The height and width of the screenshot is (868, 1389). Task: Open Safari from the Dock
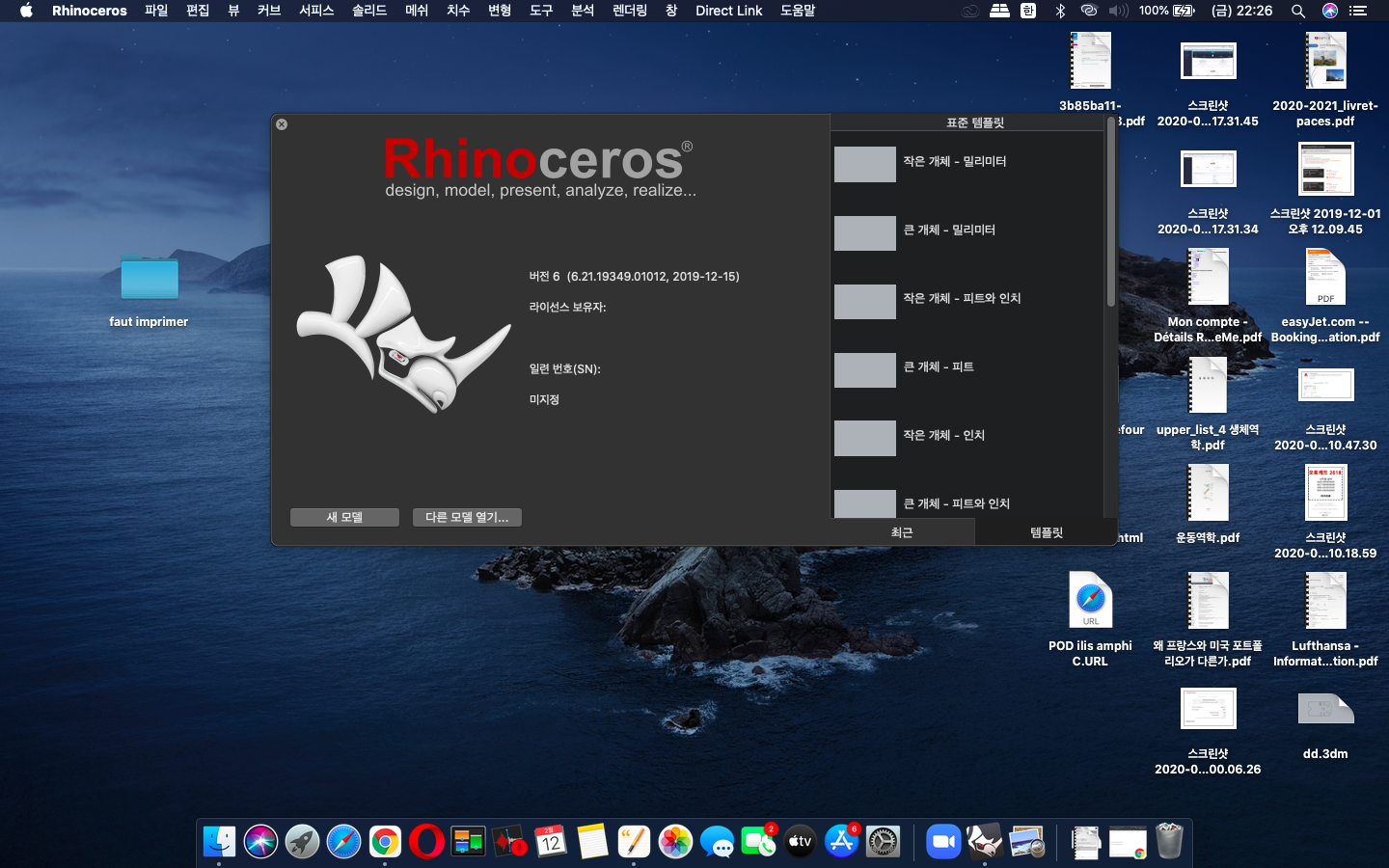coord(343,842)
